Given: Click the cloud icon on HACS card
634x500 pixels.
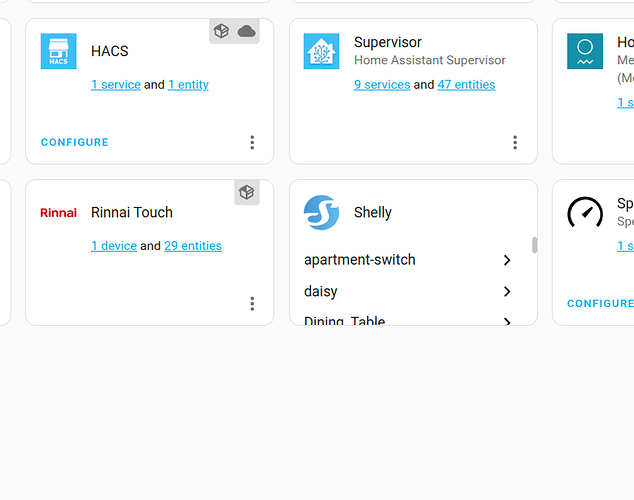Looking at the screenshot, I should [x=246, y=32].
